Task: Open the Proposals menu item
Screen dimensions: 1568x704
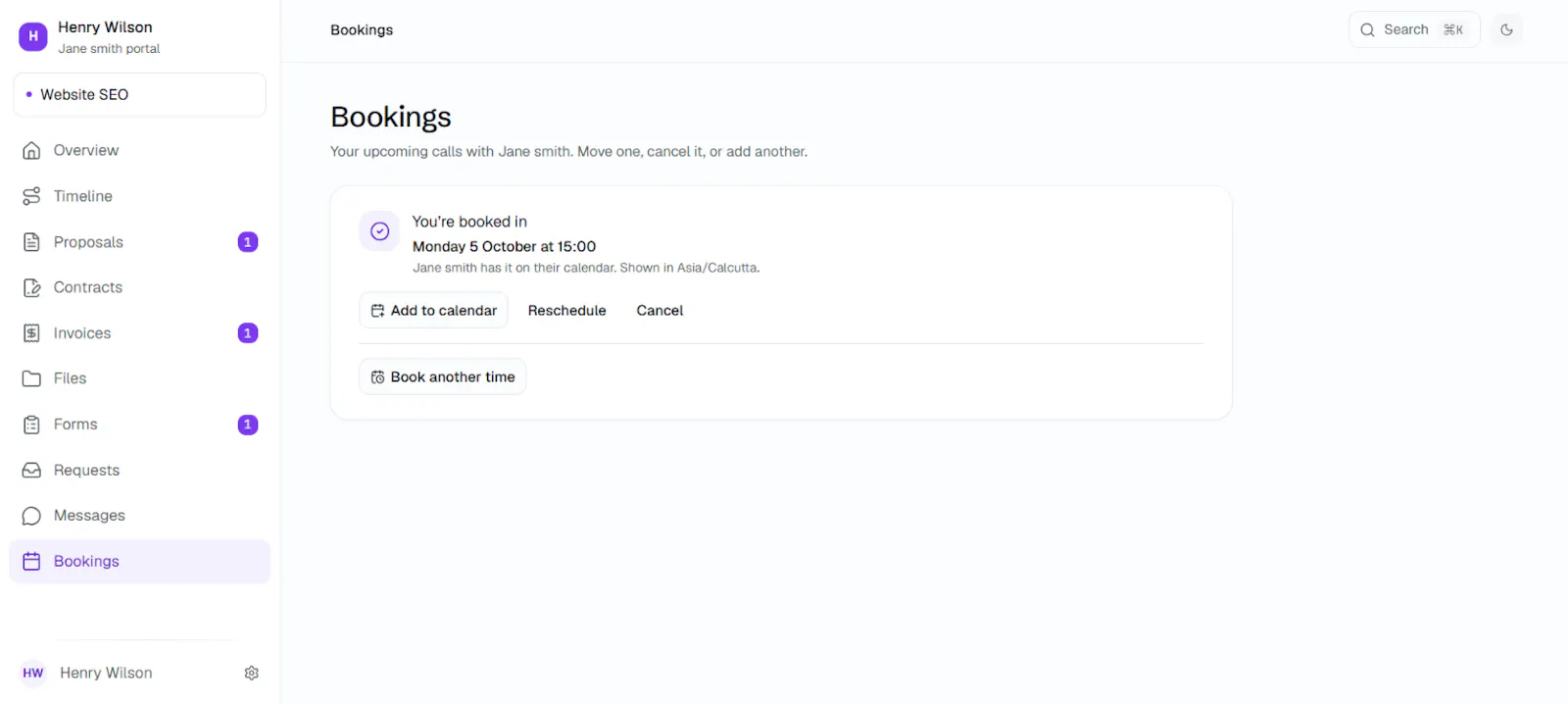Action: 139,242
